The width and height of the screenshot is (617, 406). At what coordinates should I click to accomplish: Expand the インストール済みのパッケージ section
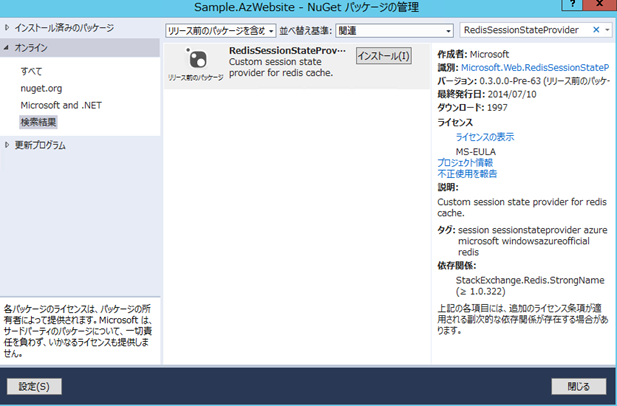click(7, 28)
